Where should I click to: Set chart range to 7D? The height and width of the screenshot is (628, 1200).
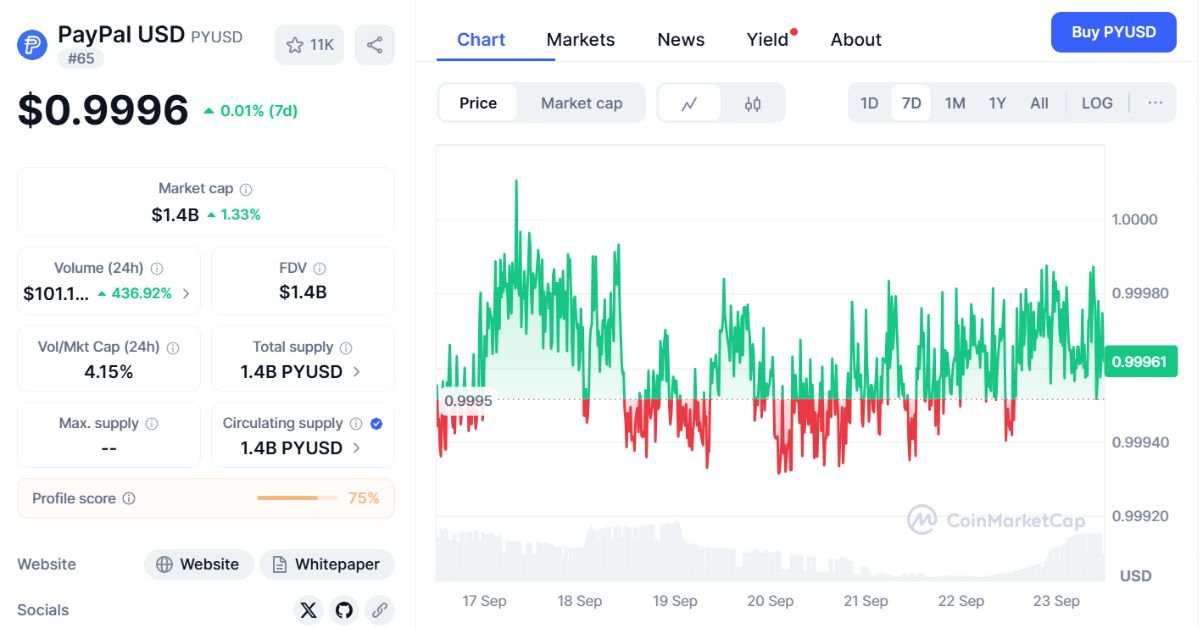pyautogui.click(x=911, y=103)
